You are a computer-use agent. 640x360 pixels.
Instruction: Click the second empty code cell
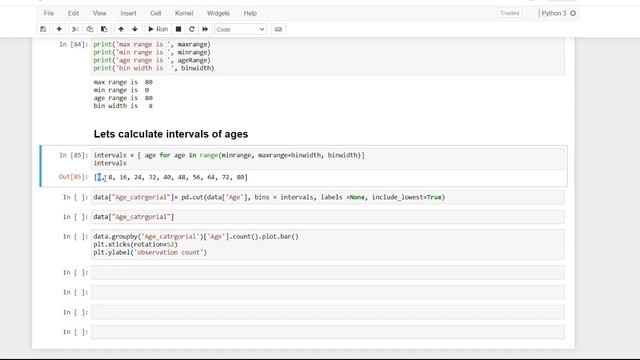328,292
